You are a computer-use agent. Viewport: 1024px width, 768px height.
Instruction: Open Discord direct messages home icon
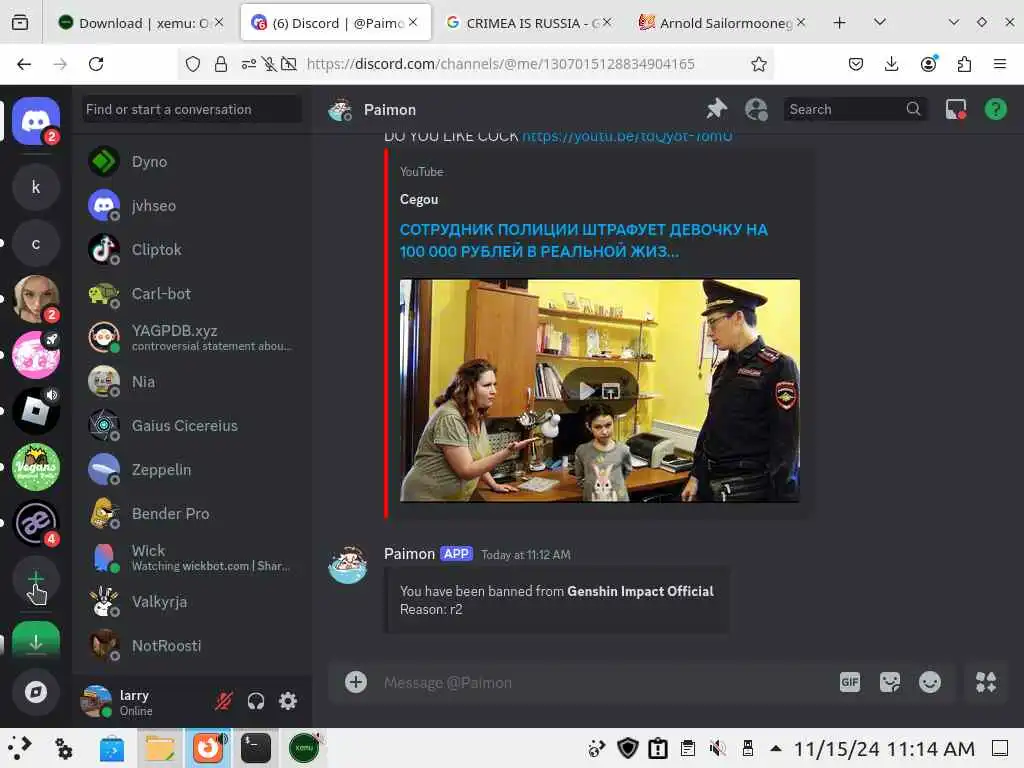[x=36, y=121]
